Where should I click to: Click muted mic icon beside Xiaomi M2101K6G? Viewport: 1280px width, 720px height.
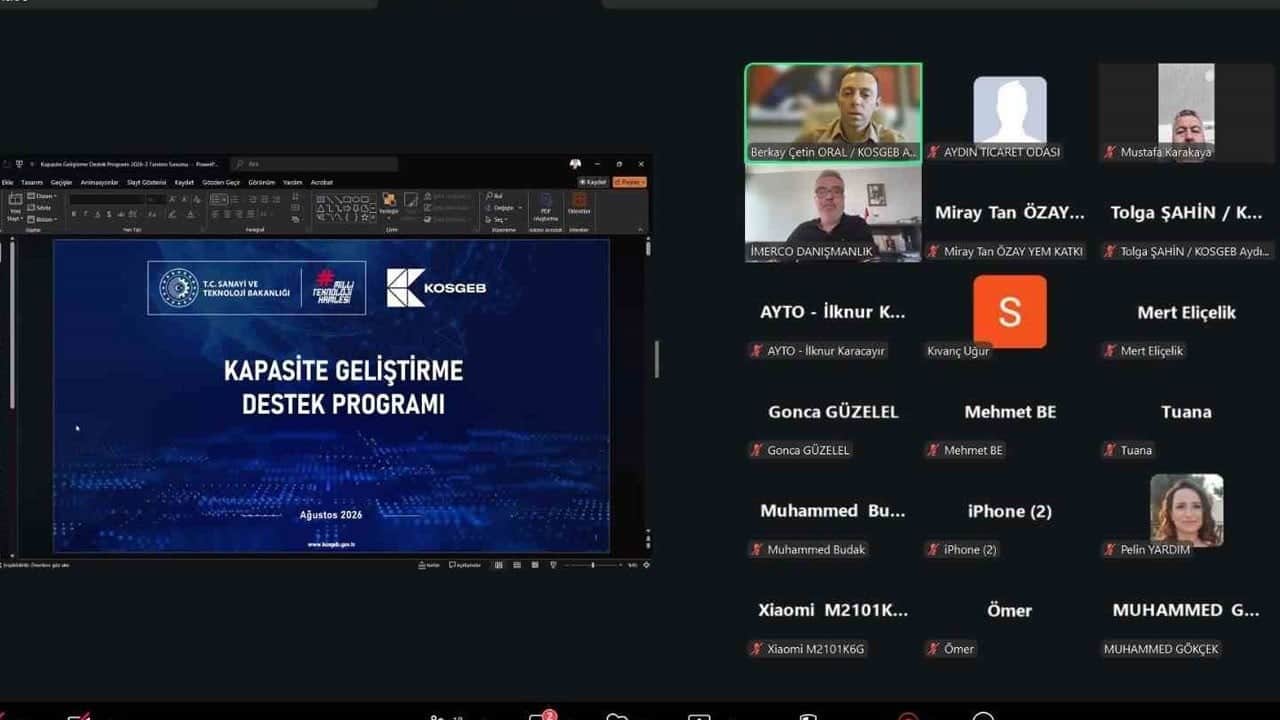coord(757,649)
